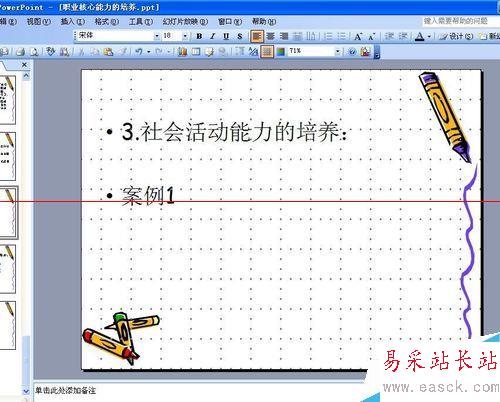The height and width of the screenshot is (402, 500).
Task: Decrease the font size with the smaller A
Action: (372, 36)
